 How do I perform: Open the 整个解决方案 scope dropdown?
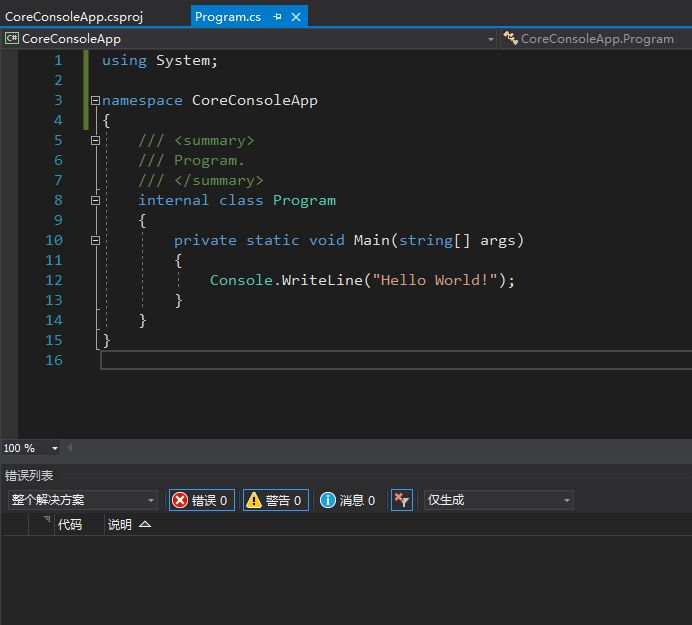(x=83, y=500)
